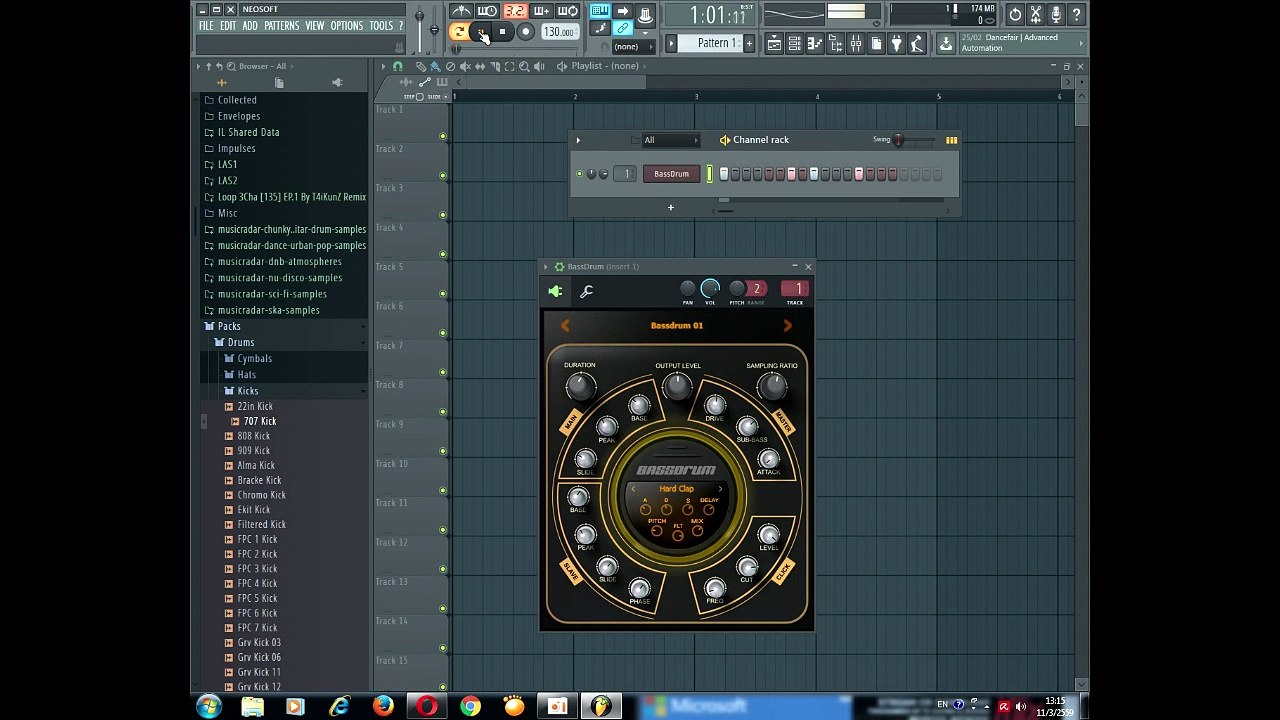This screenshot has width=1280, height=720.
Task: Collapse the Kicks folder in browser
Action: (x=247, y=391)
